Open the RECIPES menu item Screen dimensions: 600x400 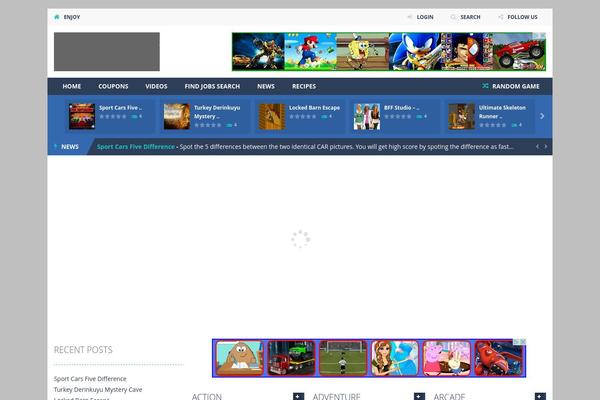point(304,87)
